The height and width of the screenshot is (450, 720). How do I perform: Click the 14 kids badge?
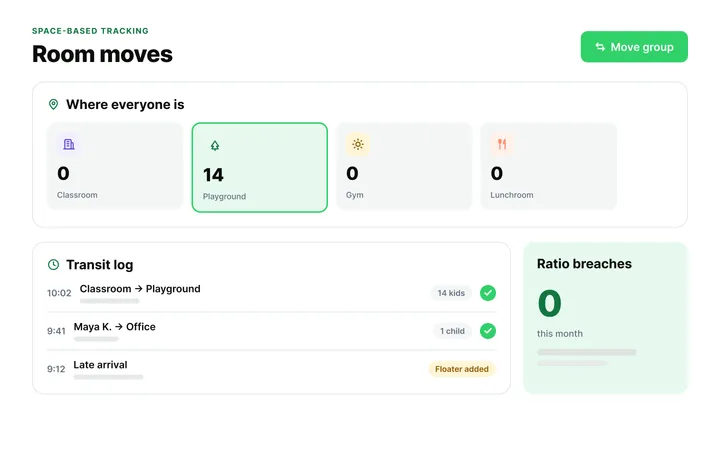pyautogui.click(x=451, y=293)
